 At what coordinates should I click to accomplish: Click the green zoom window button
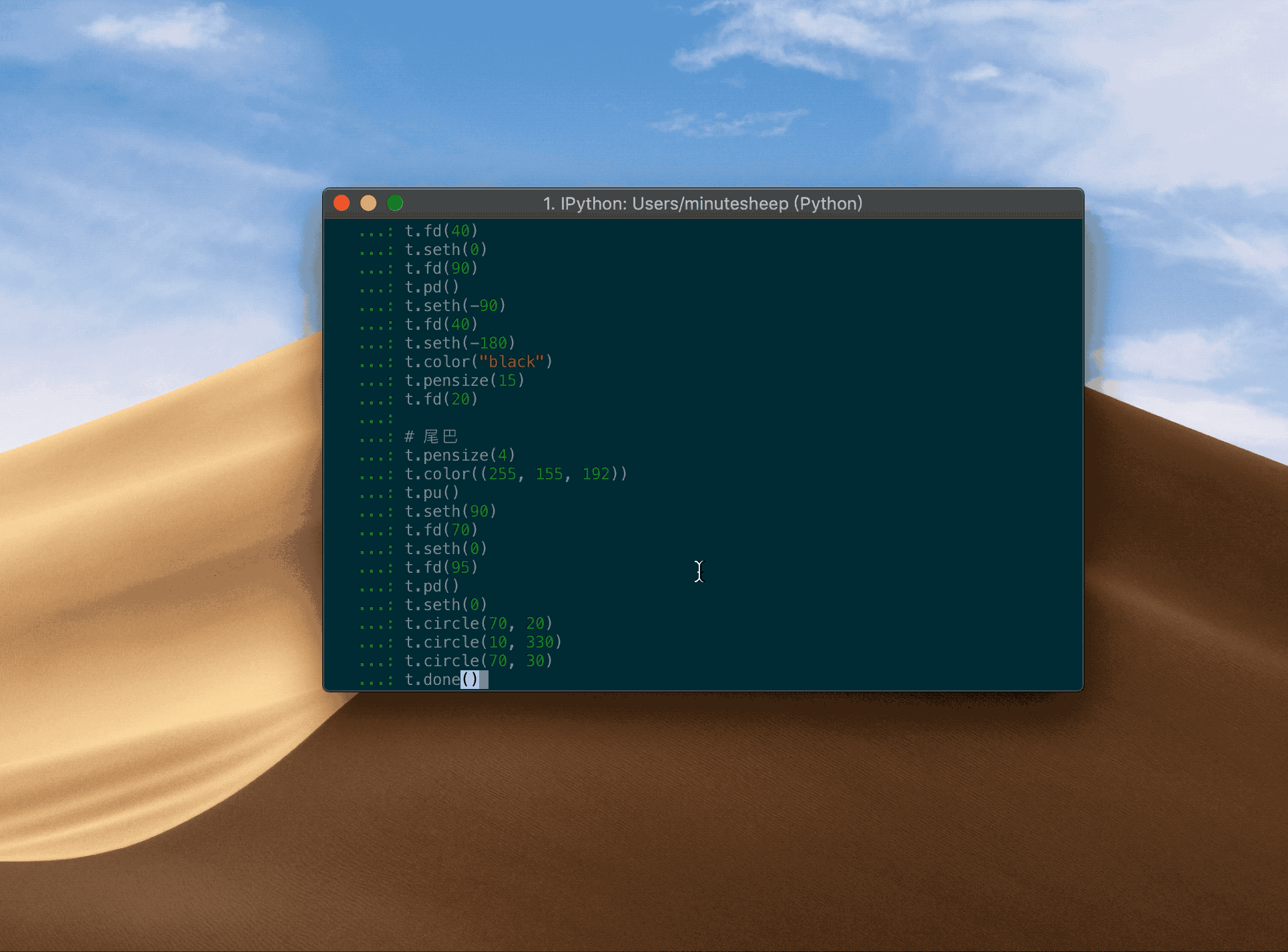point(395,203)
